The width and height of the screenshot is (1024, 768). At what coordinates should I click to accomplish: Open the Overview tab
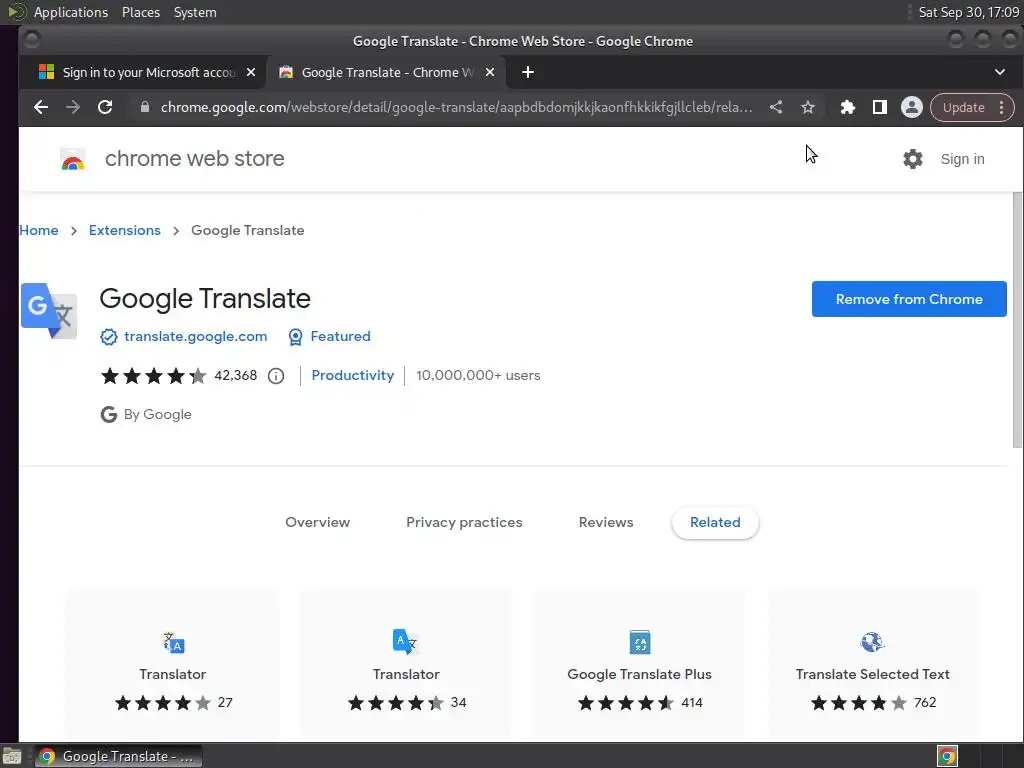(x=317, y=522)
